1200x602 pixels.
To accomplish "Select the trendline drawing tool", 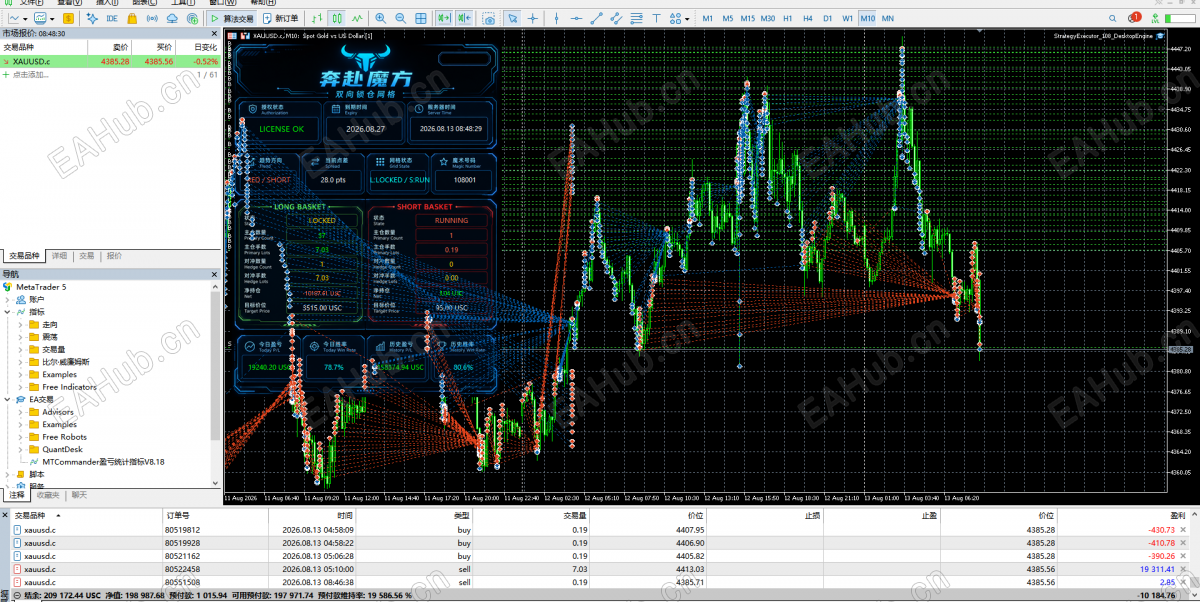I will pos(597,18).
